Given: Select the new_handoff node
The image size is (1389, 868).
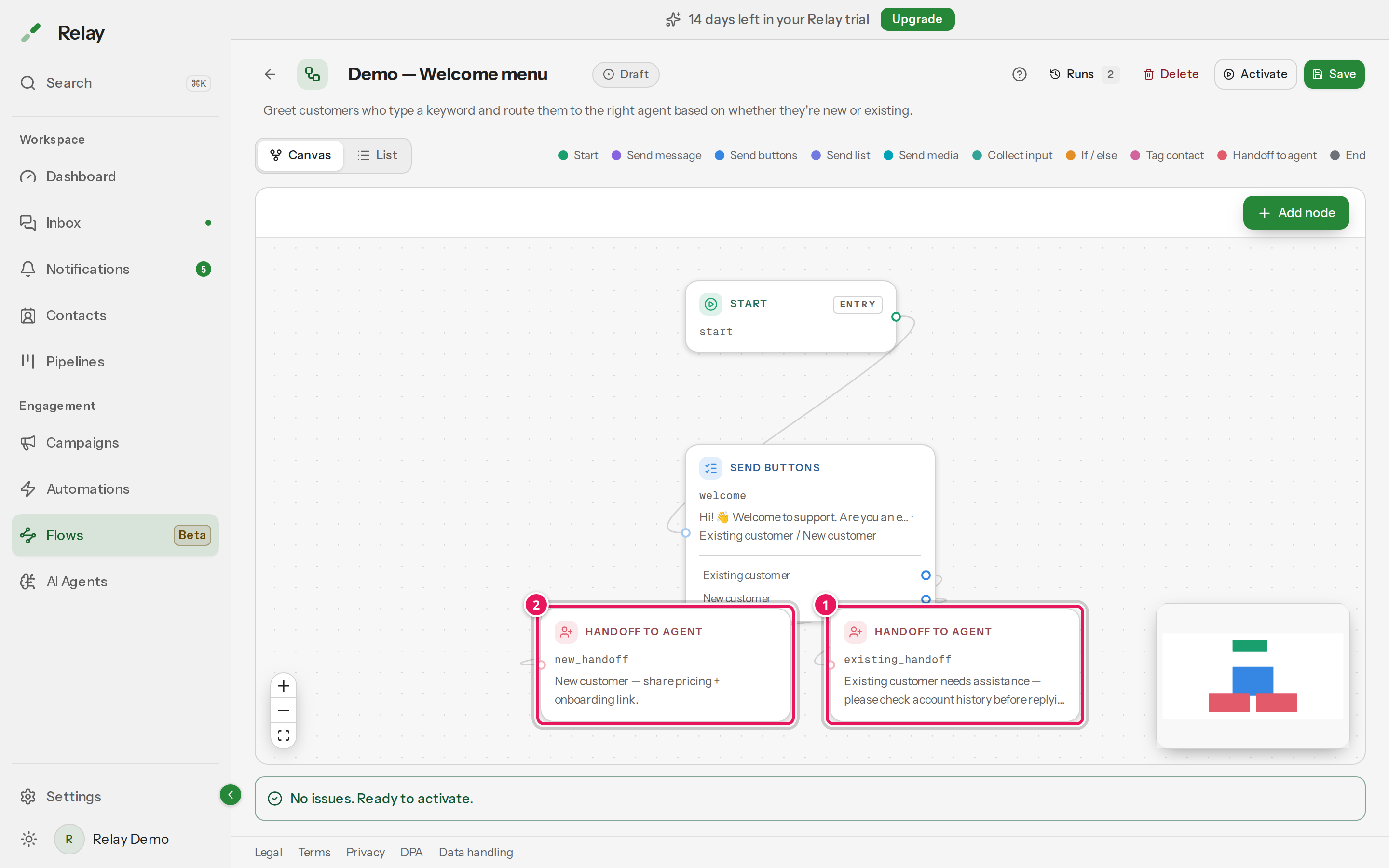Looking at the screenshot, I should click(665, 665).
